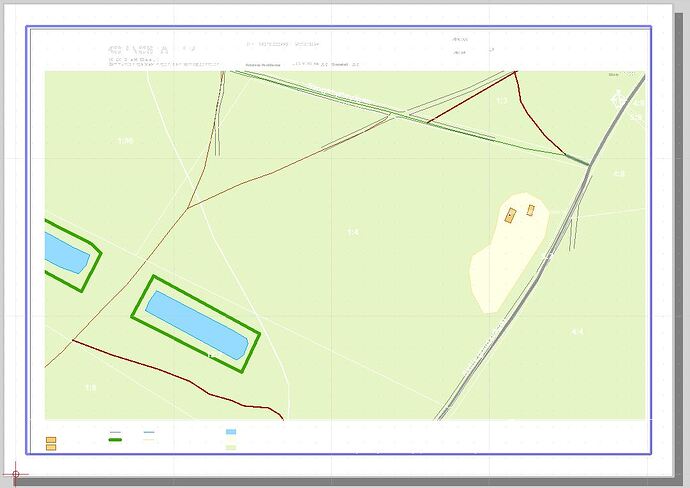Screen dimensions: 690x488
Task: Click the map title text block above the map
Action: (x=164, y=56)
